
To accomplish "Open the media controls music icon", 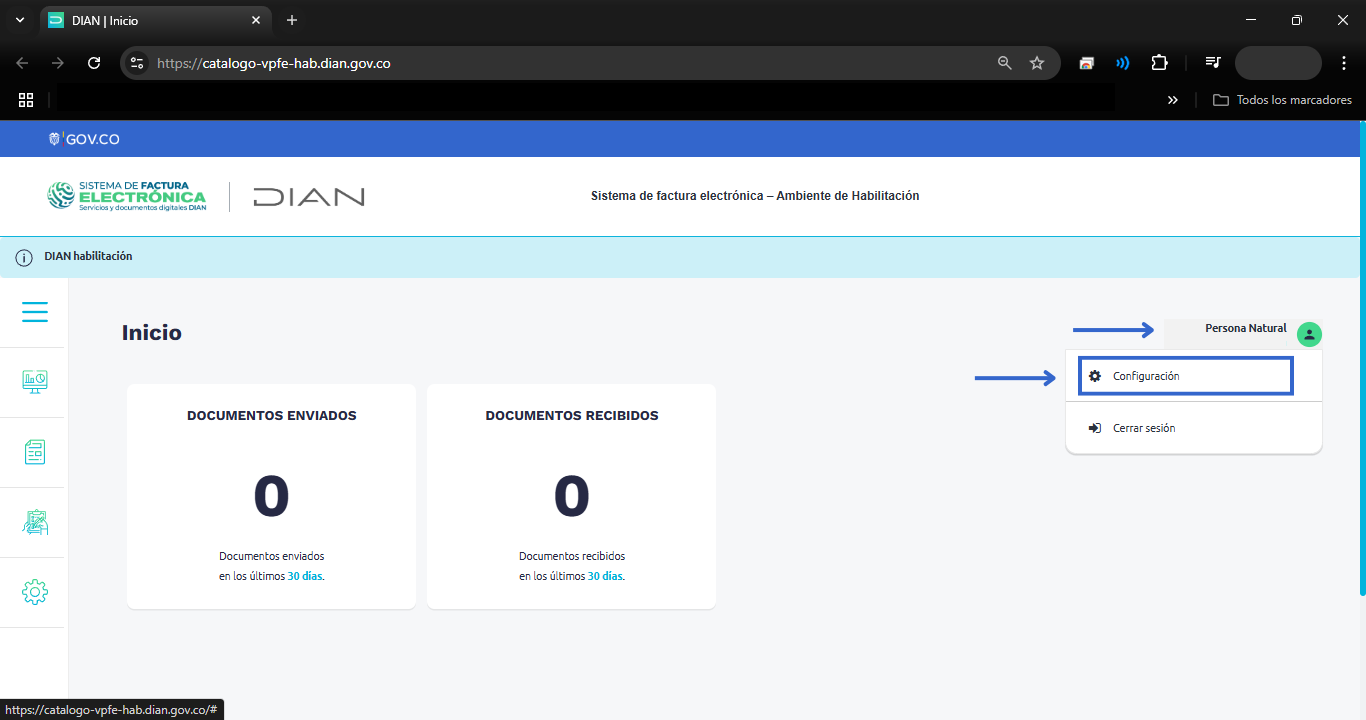I will point(1213,63).
